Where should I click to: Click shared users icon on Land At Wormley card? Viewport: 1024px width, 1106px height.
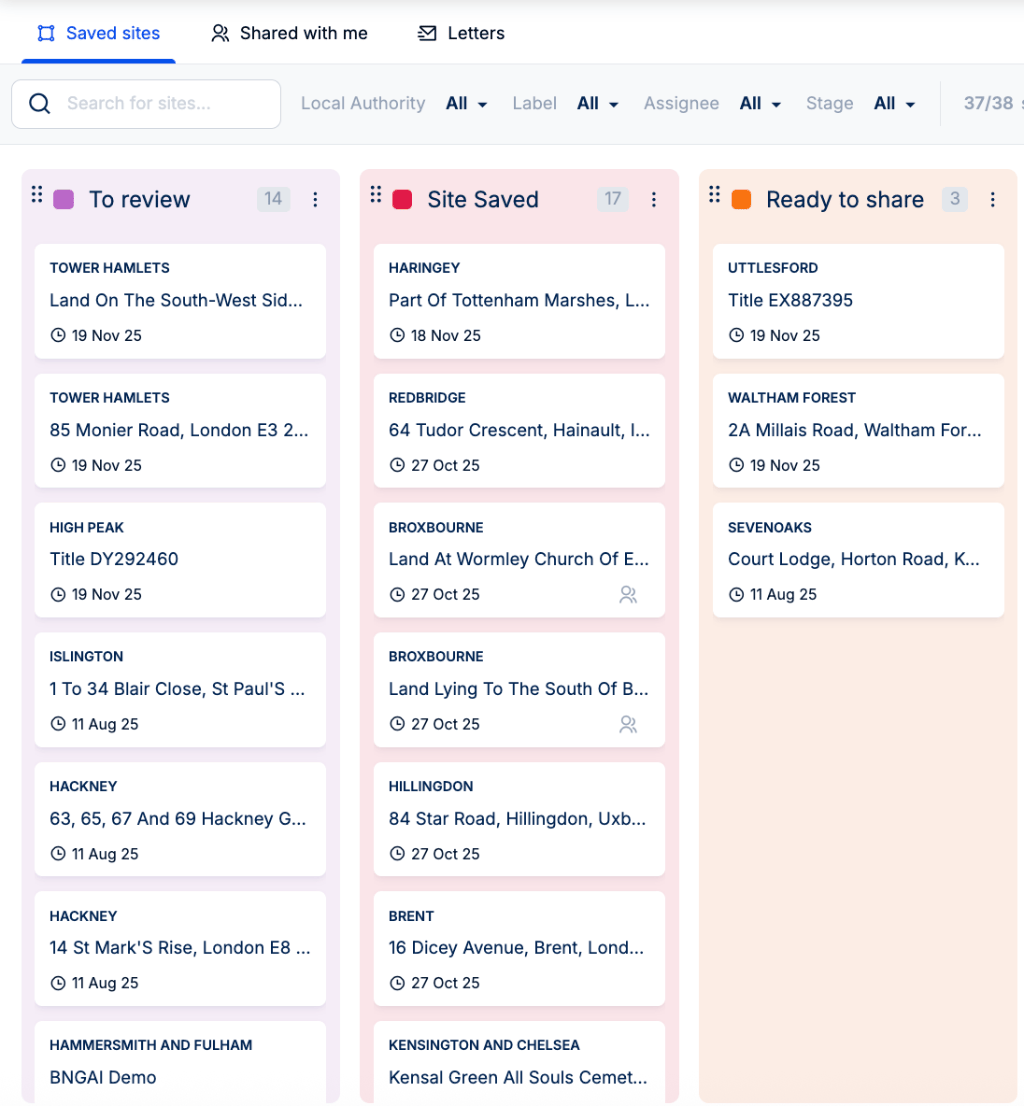click(628, 595)
